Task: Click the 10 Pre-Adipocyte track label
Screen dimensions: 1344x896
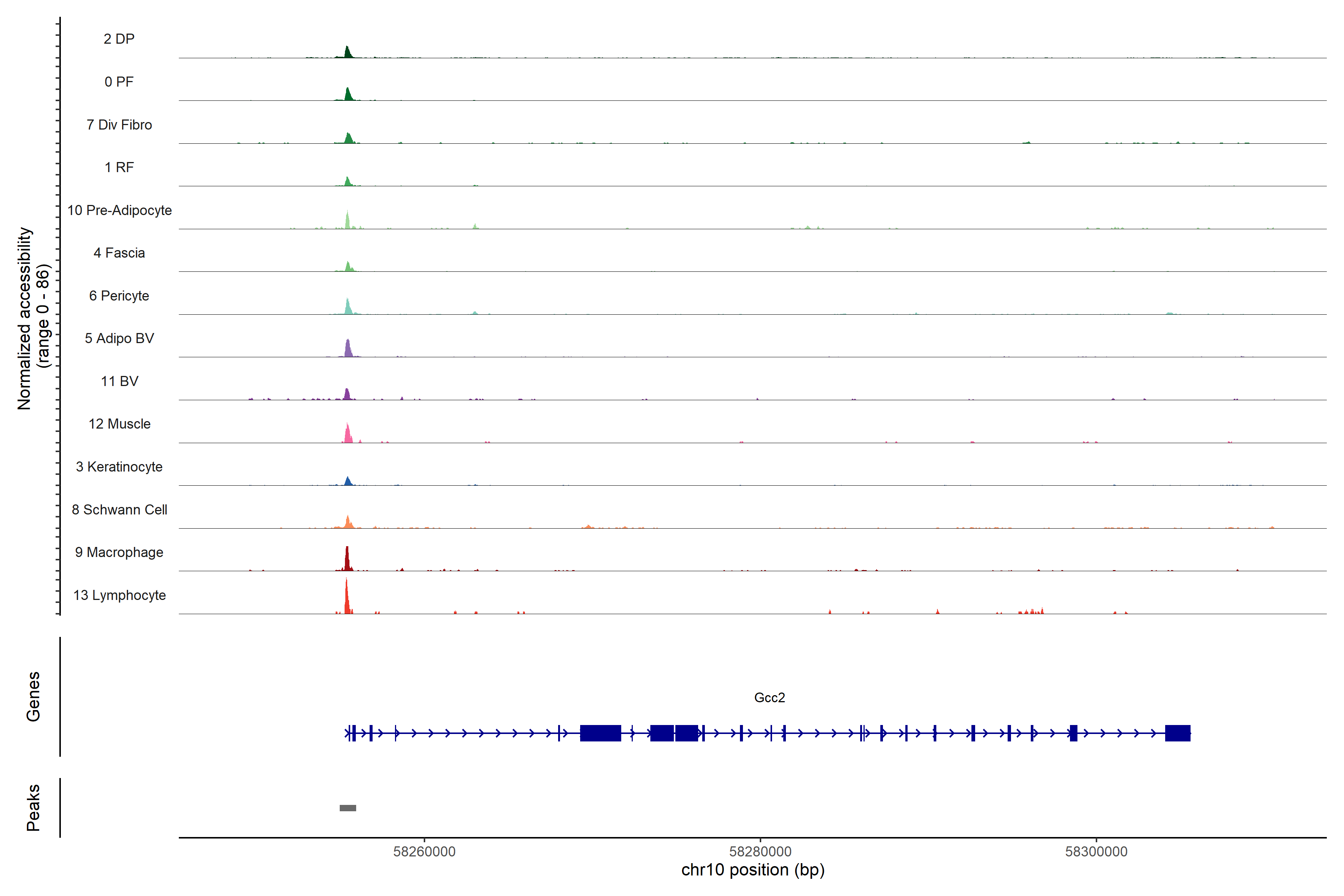Action: (x=119, y=210)
